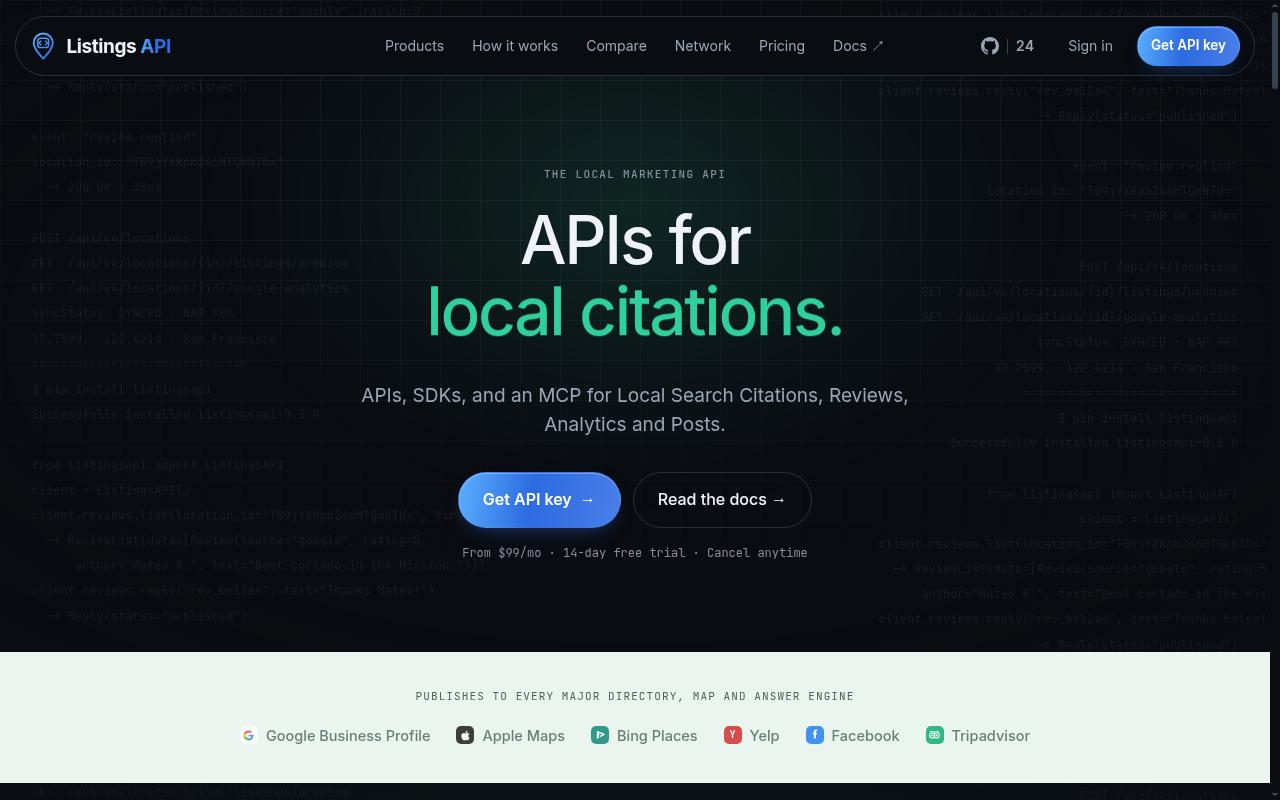
Task: Click the Tripadvisor icon
Action: click(935, 735)
